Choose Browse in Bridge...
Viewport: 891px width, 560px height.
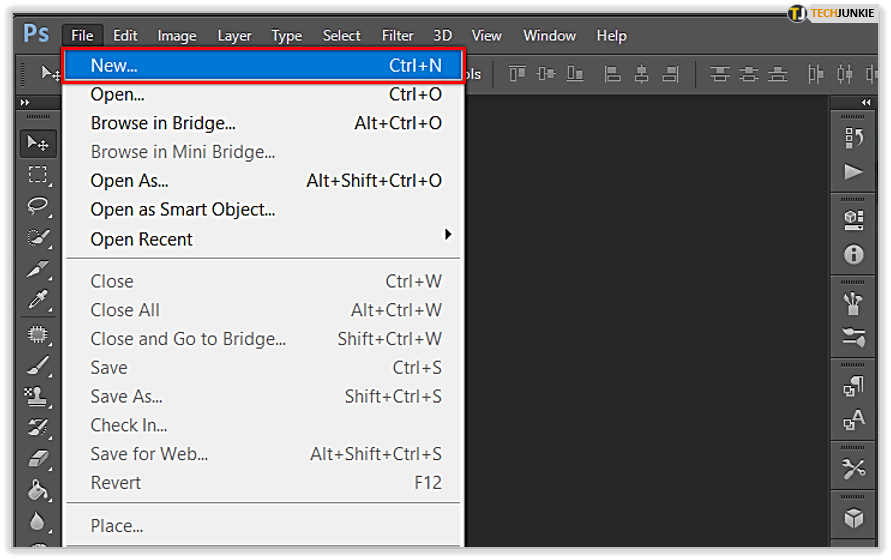(264, 123)
